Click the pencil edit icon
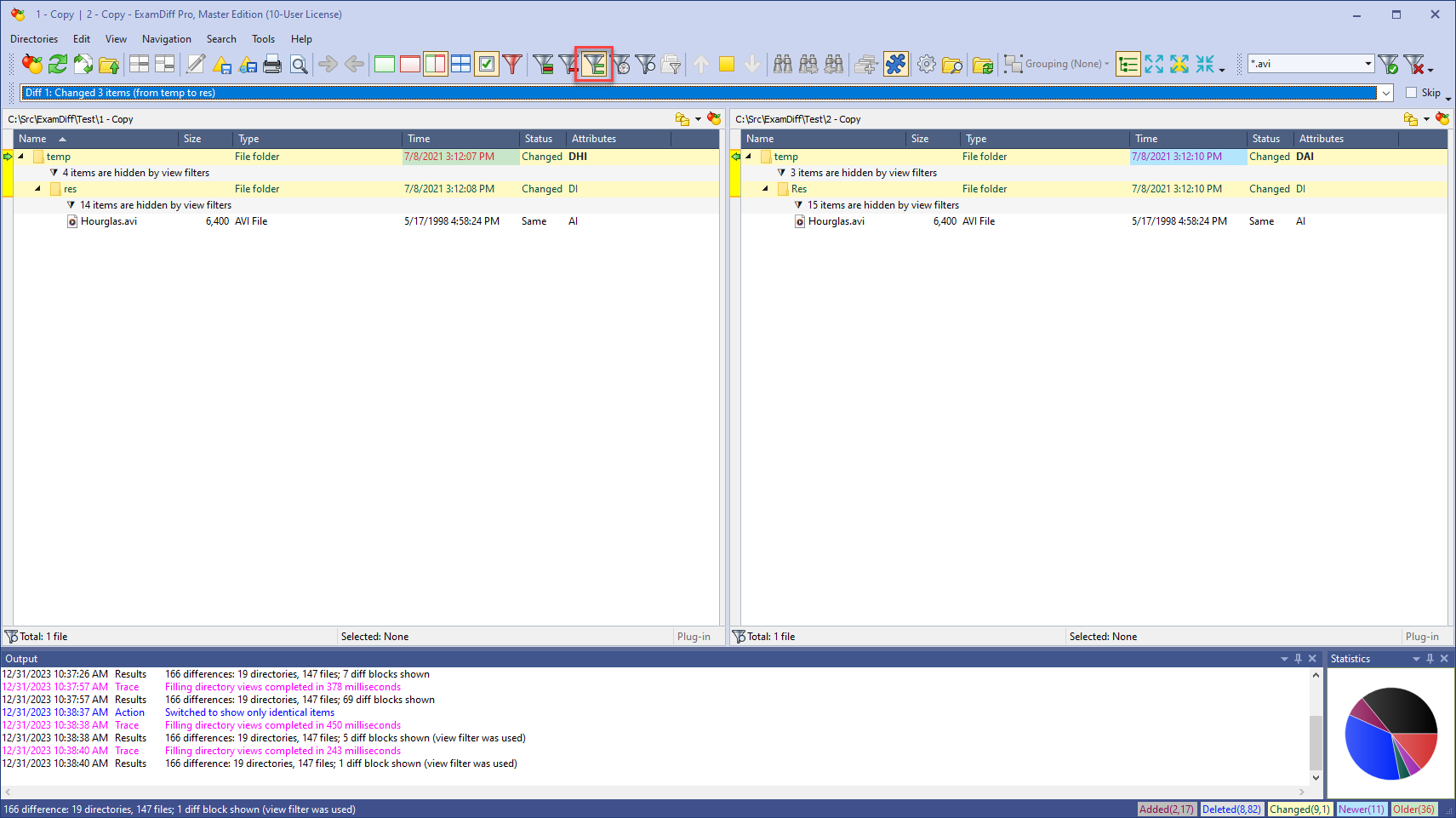1456x818 pixels. 196,64
